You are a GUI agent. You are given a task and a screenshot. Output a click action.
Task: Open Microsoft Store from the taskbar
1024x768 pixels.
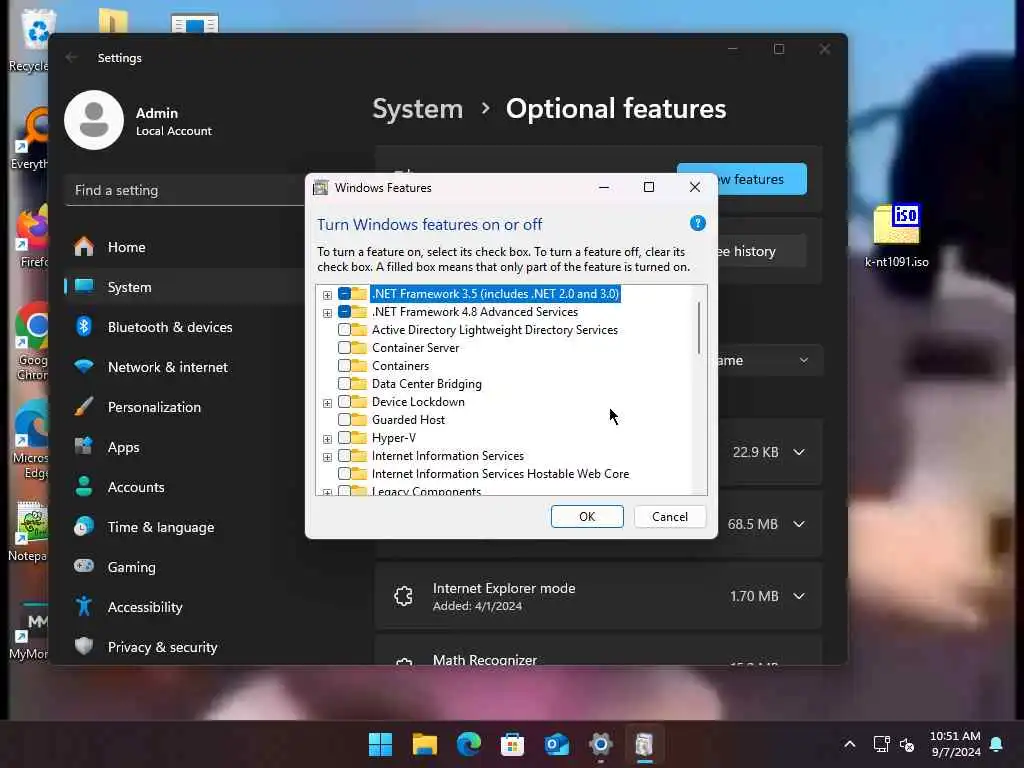[x=512, y=744]
